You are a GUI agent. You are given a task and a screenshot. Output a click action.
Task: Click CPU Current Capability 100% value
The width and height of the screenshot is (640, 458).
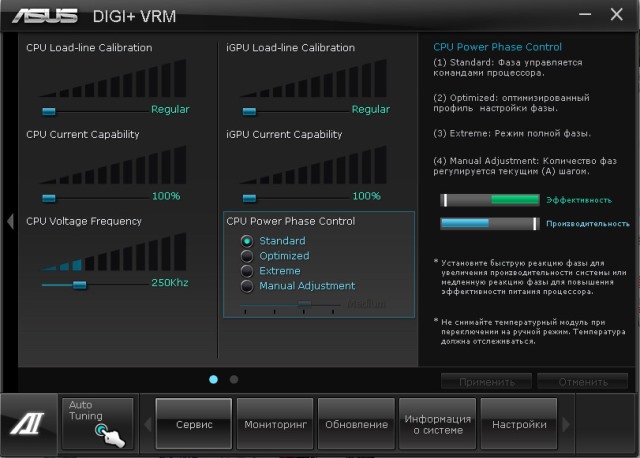click(166, 196)
